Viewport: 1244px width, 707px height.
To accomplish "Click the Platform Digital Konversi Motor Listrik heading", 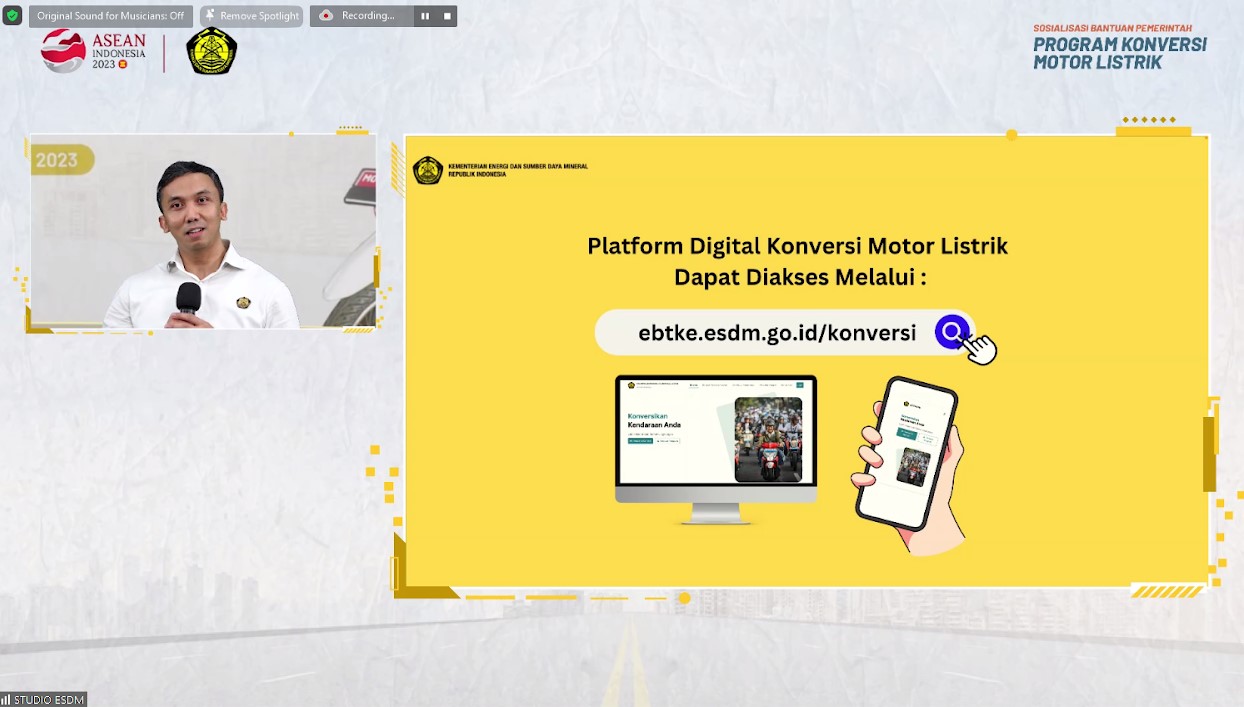I will point(797,246).
